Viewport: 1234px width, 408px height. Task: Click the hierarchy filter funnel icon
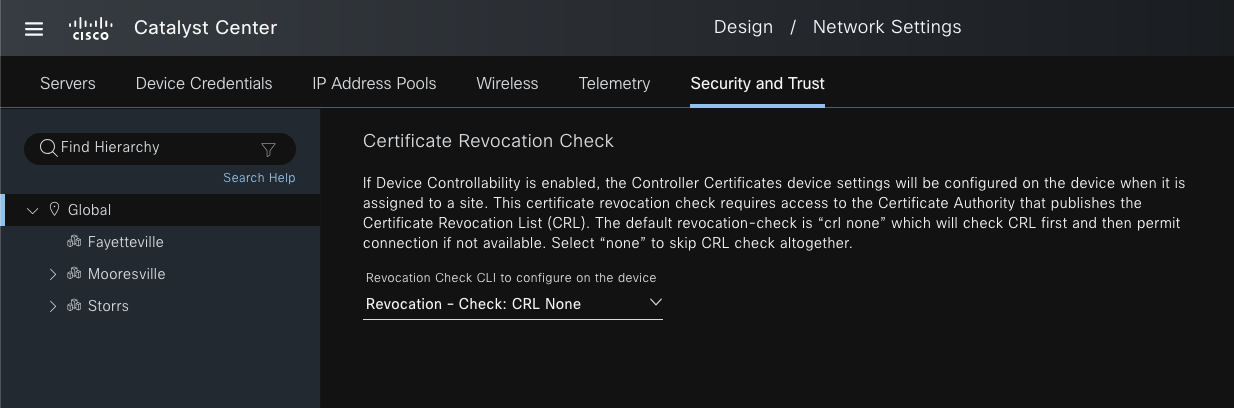point(268,149)
